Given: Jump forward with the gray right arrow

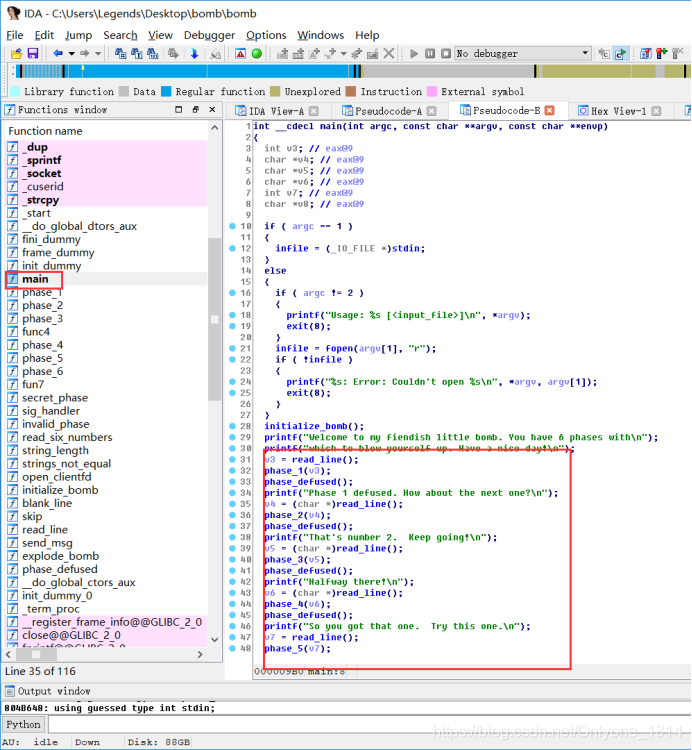Looking at the screenshot, I should pyautogui.click(x=85, y=53).
